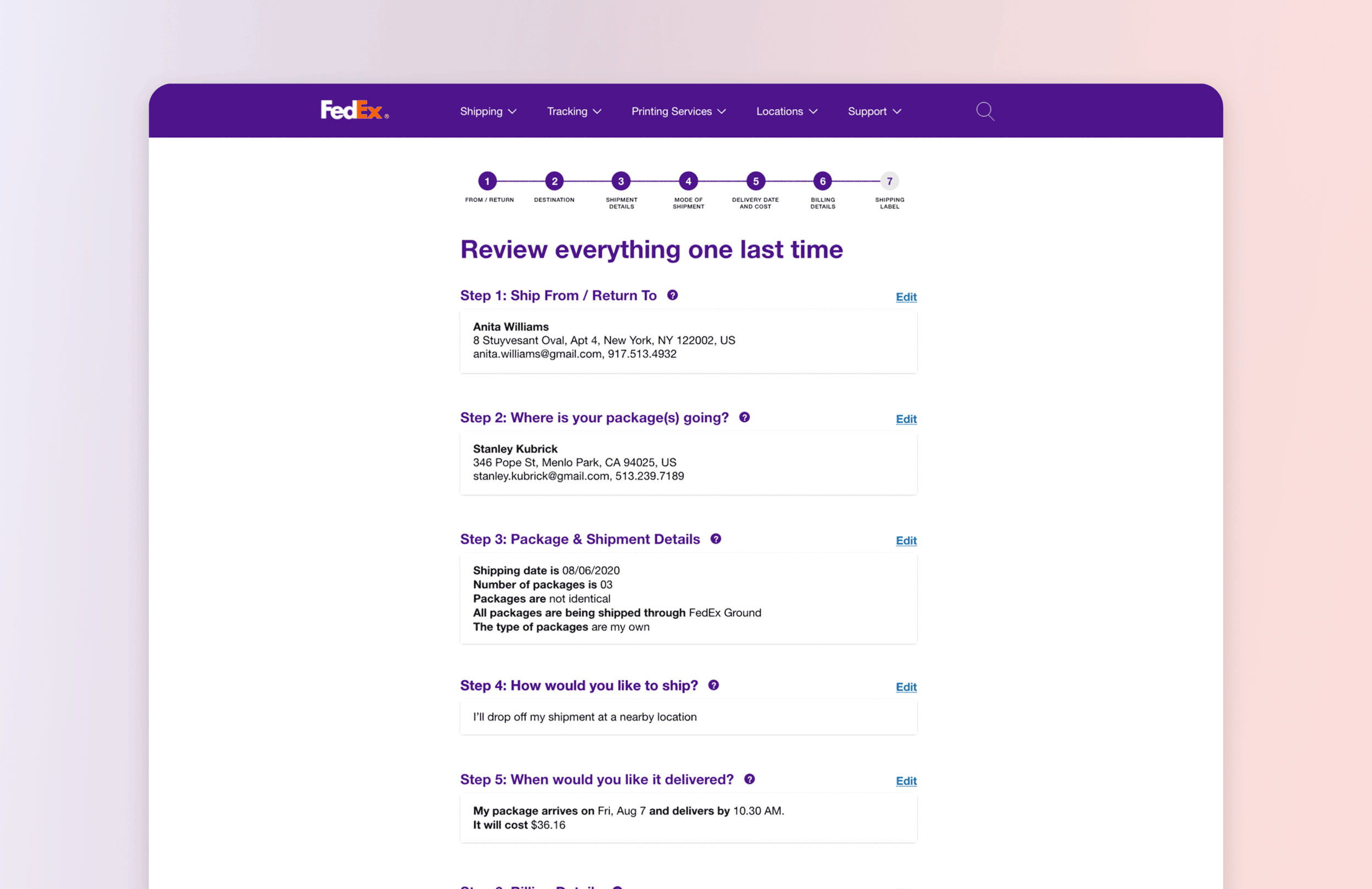Click help icon beside Step 1 heading
The height and width of the screenshot is (889, 1372).
tap(672, 295)
